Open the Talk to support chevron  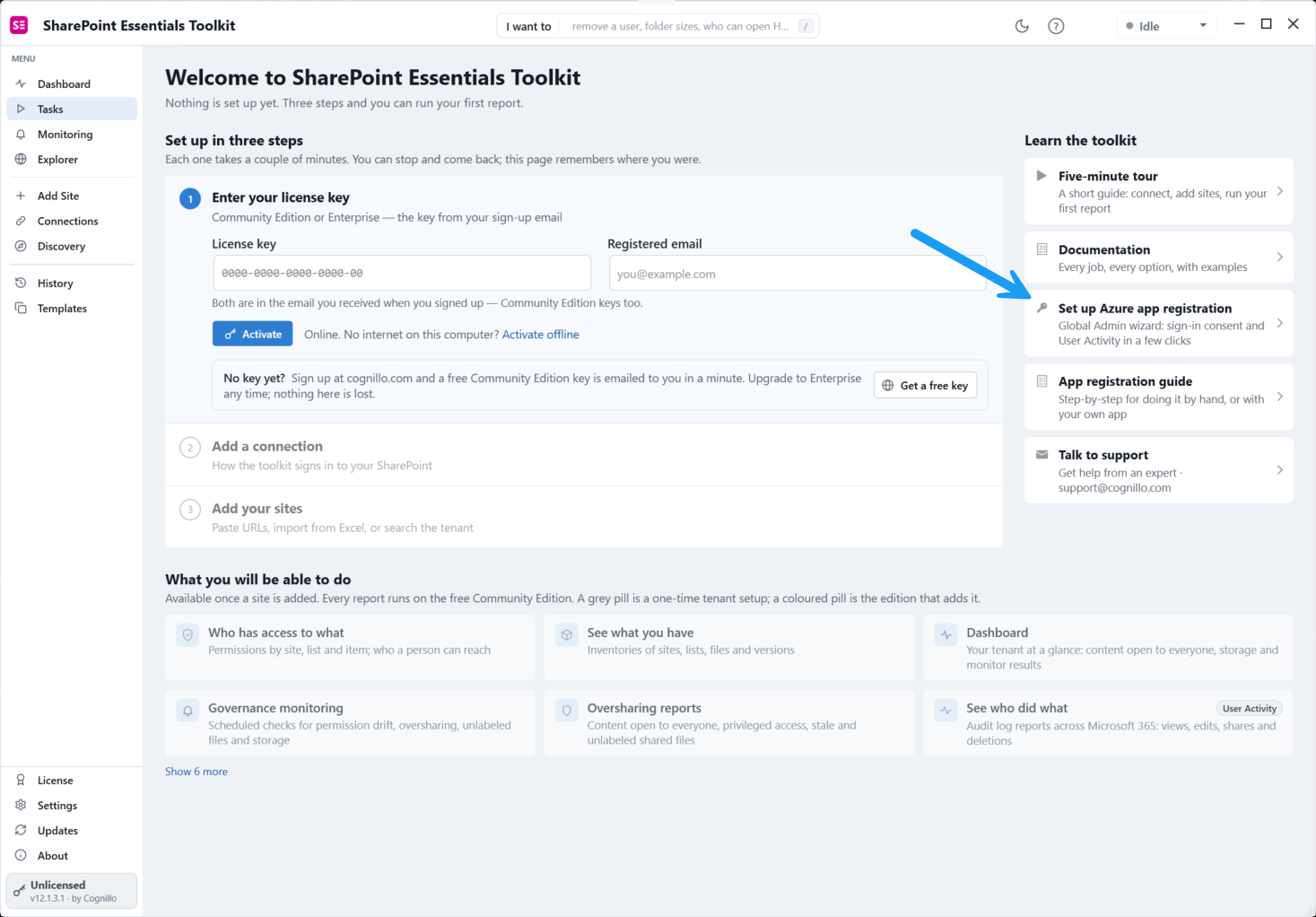pos(1279,470)
